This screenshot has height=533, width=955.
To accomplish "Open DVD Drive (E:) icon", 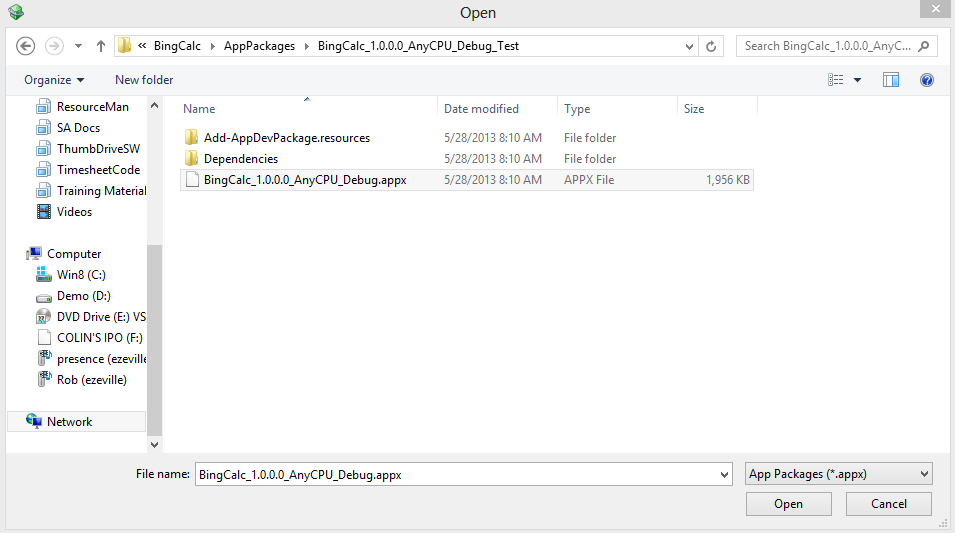I will tap(43, 317).
